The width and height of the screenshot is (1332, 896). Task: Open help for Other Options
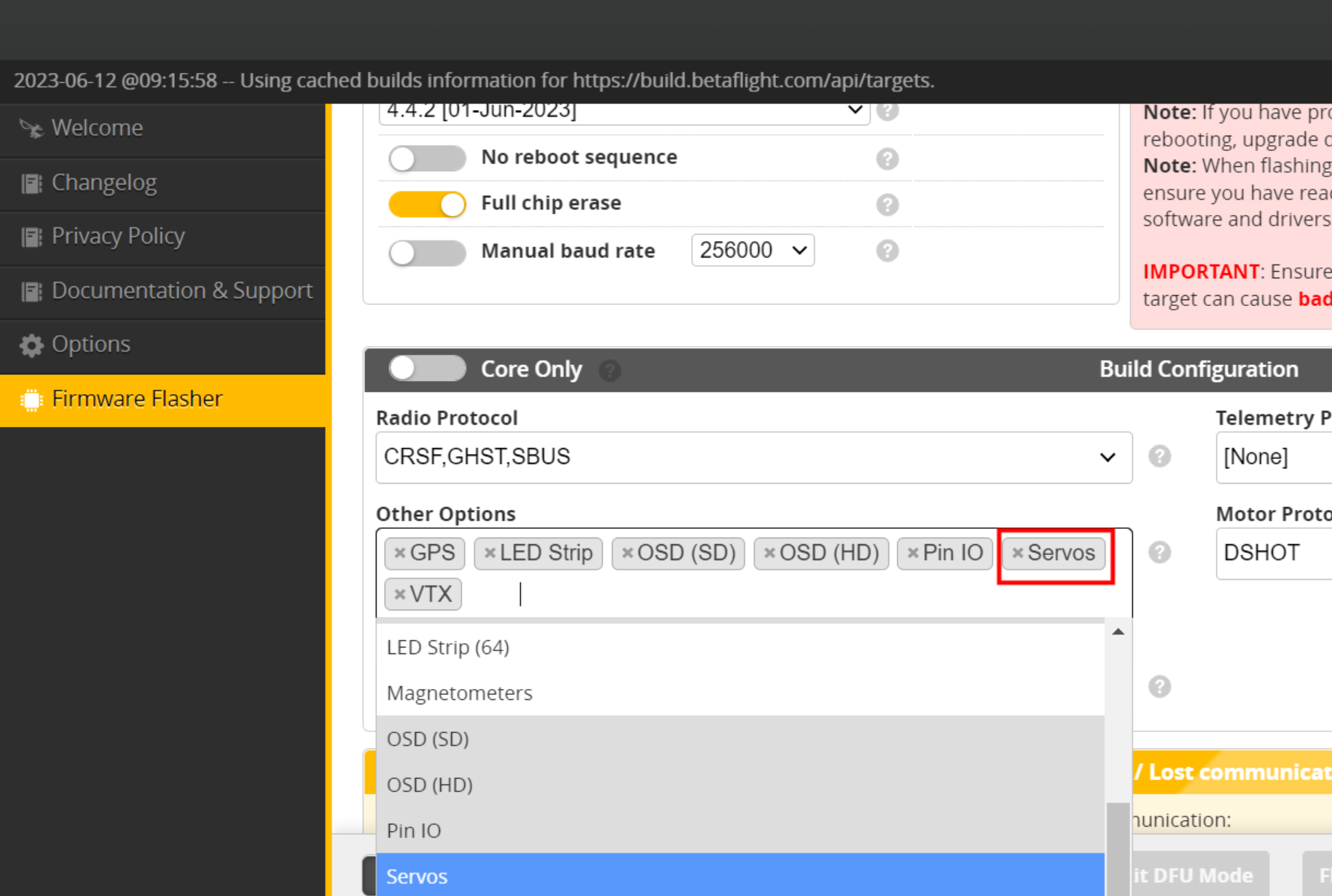(1160, 552)
